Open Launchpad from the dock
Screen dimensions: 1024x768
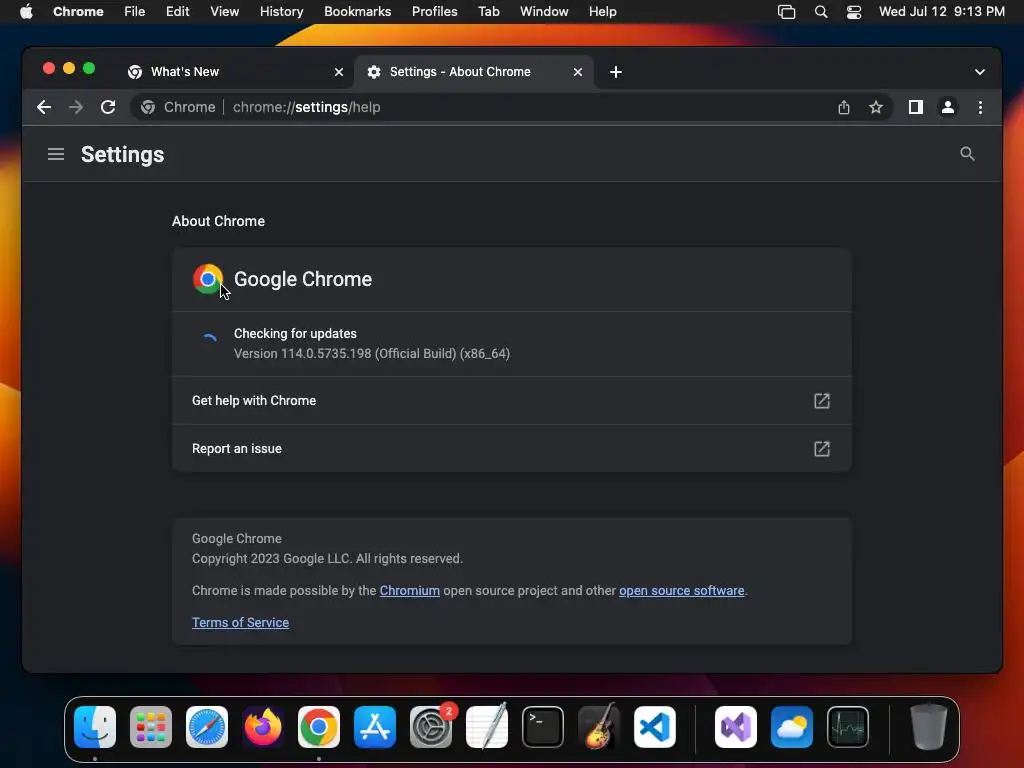click(x=151, y=727)
